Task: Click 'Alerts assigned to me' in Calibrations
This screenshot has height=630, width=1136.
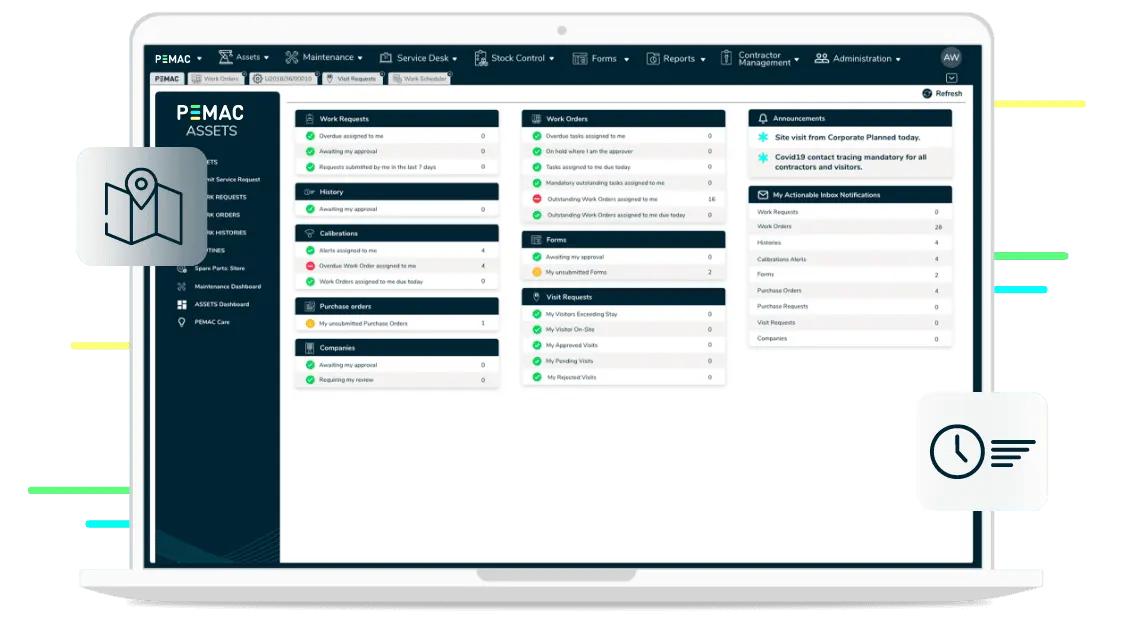Action: [397, 251]
